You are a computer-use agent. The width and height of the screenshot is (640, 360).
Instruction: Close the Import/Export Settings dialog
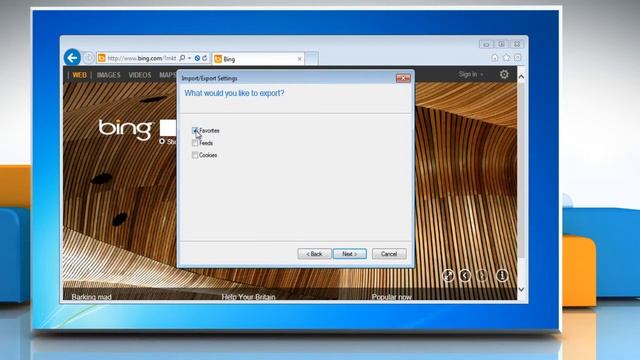pyautogui.click(x=403, y=78)
